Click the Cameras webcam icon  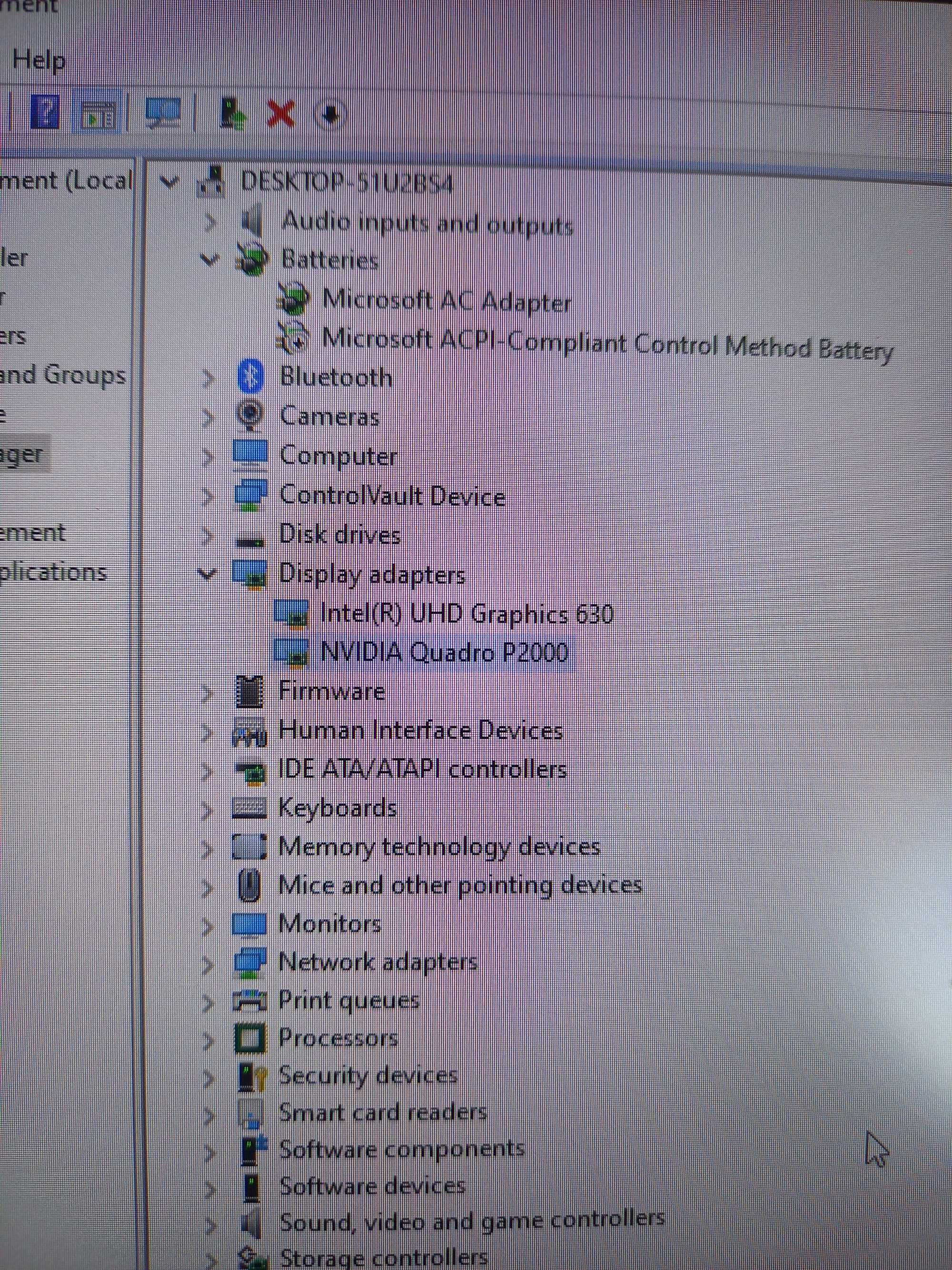(250, 416)
